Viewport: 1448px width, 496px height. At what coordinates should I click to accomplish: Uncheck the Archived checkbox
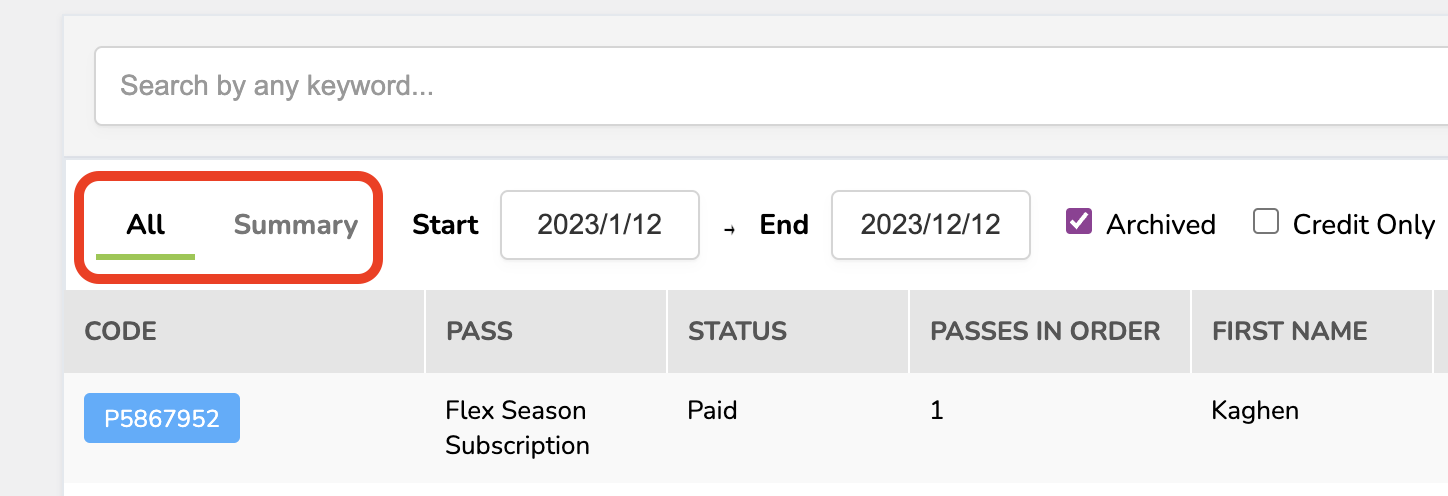click(1078, 222)
